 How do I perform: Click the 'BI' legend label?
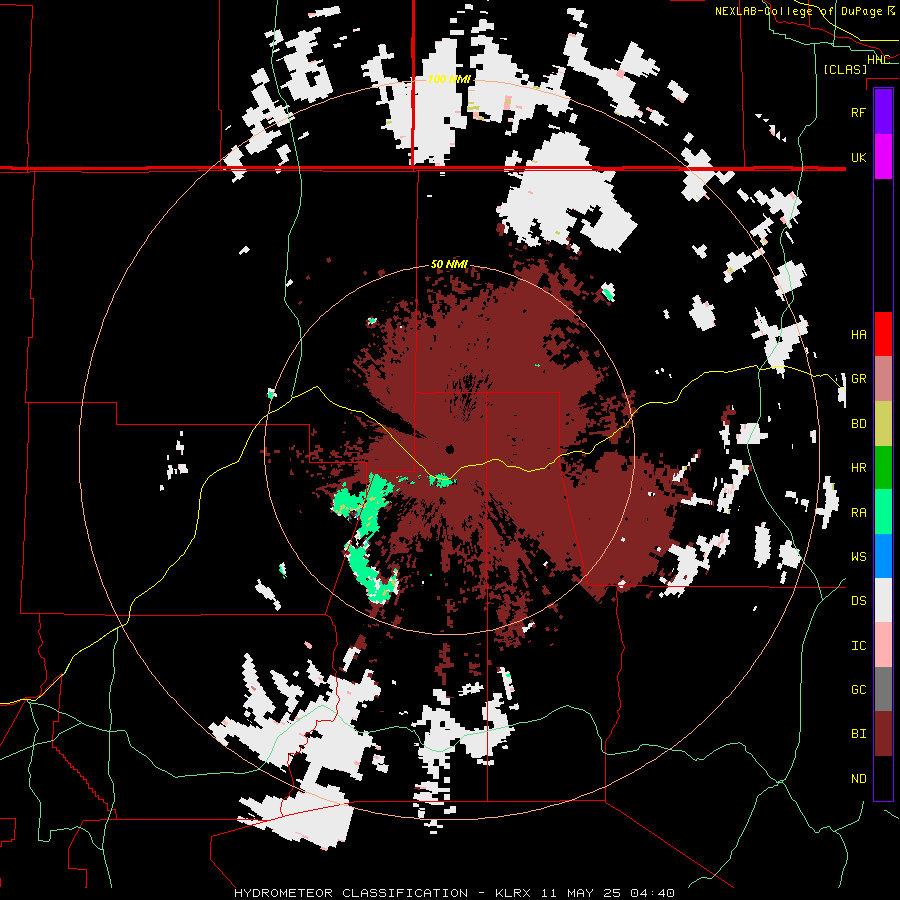[859, 734]
